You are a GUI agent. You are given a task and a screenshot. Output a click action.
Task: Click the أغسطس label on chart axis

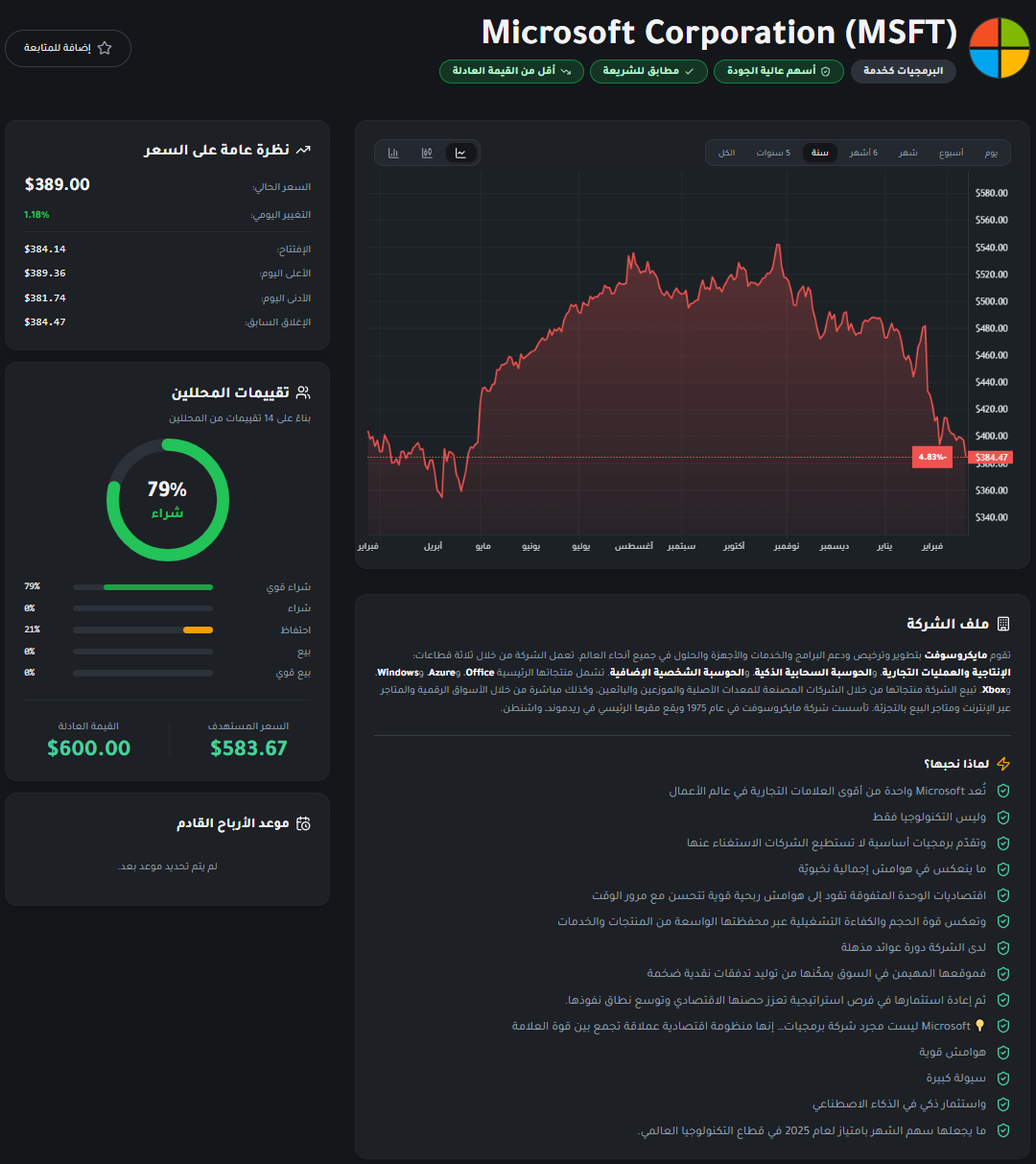[633, 547]
